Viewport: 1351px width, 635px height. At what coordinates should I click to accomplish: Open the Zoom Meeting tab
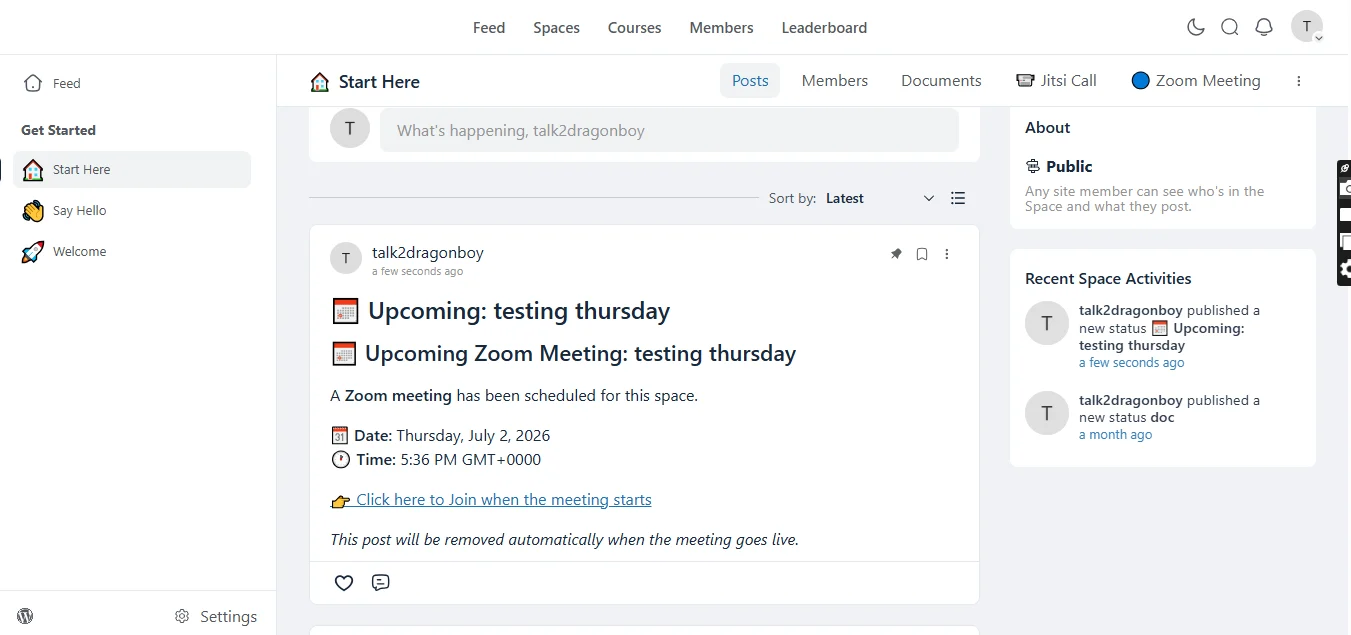tap(1196, 81)
